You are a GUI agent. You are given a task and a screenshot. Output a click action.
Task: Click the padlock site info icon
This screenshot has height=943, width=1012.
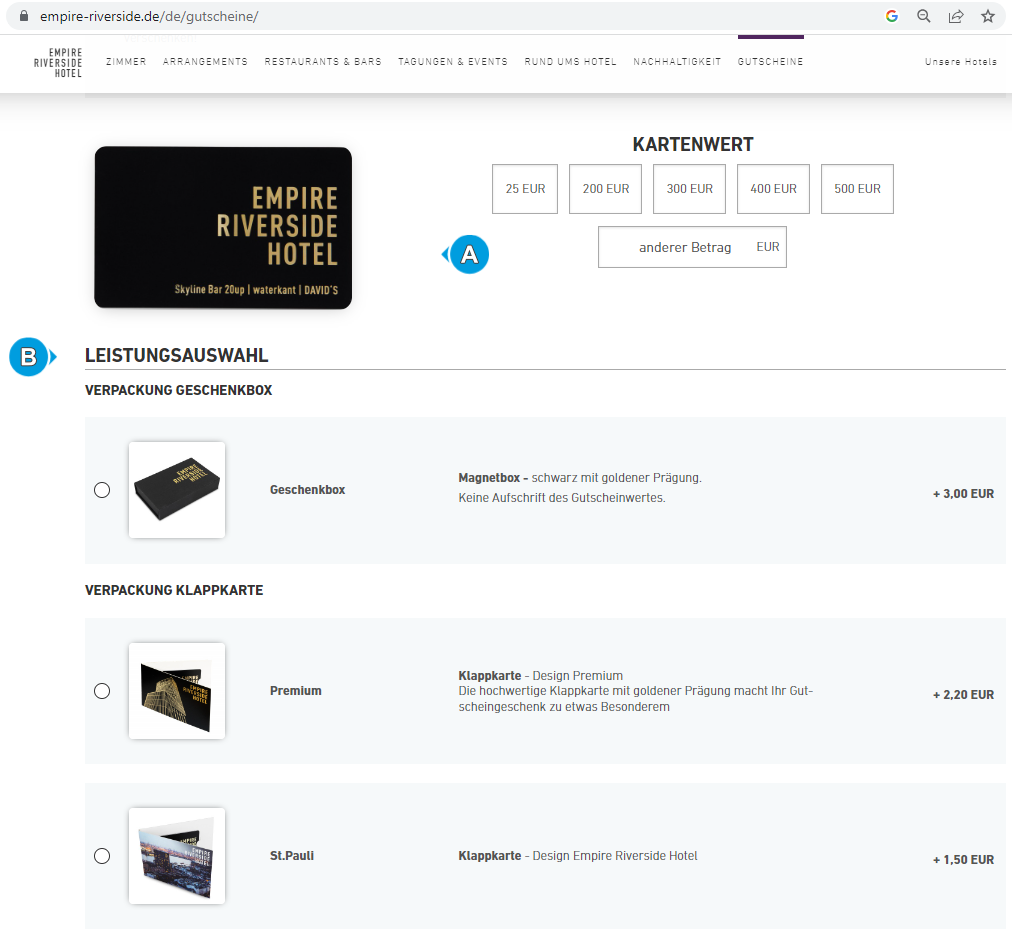click(x=24, y=16)
